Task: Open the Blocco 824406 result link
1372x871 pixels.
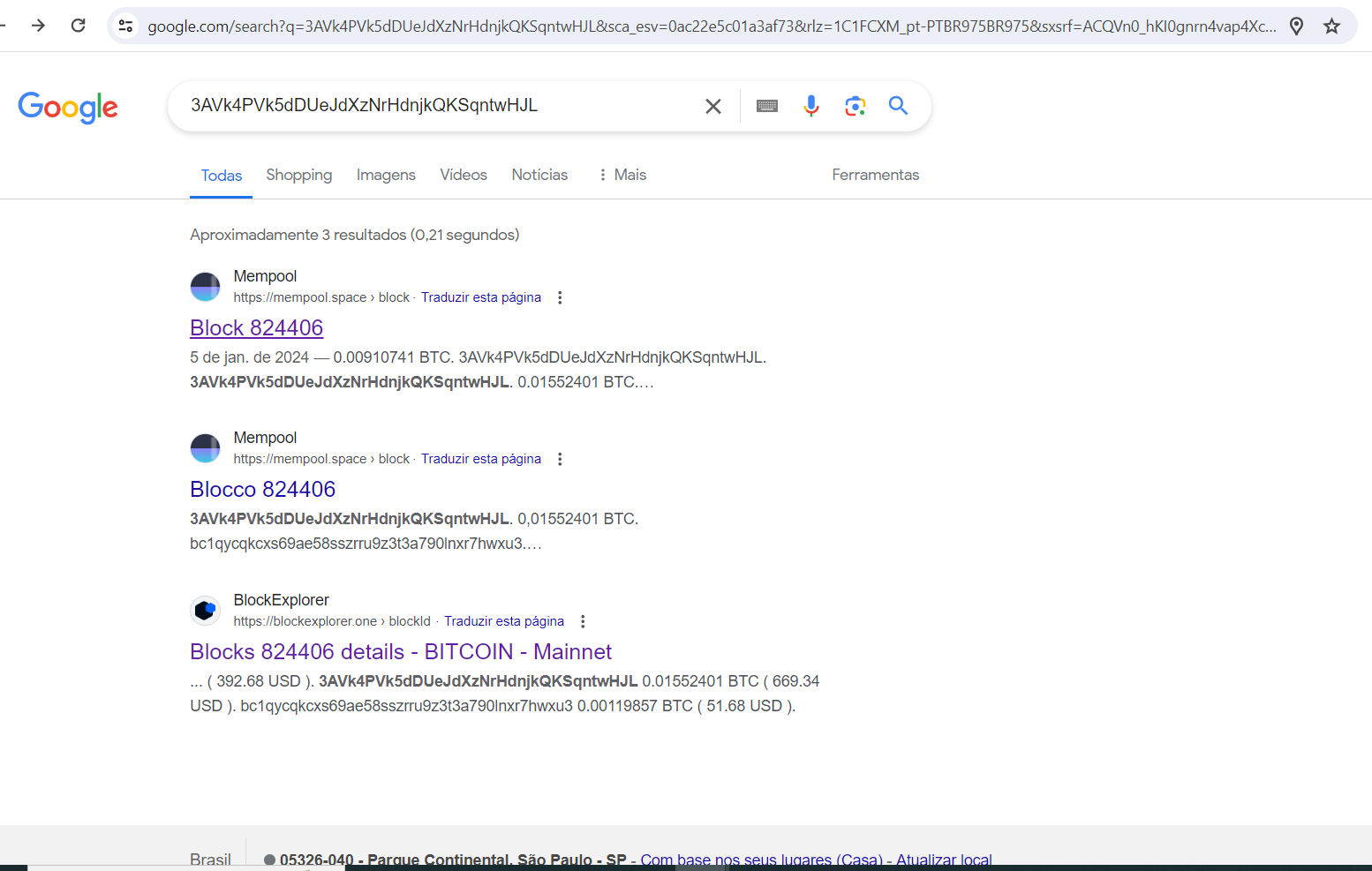Action: click(x=263, y=489)
